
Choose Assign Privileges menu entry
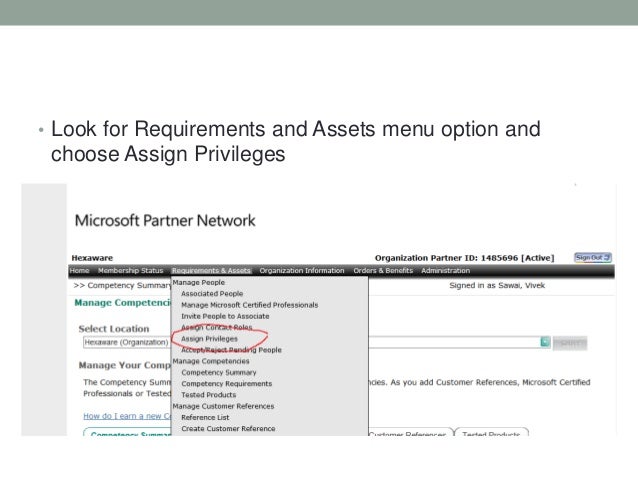click(209, 339)
